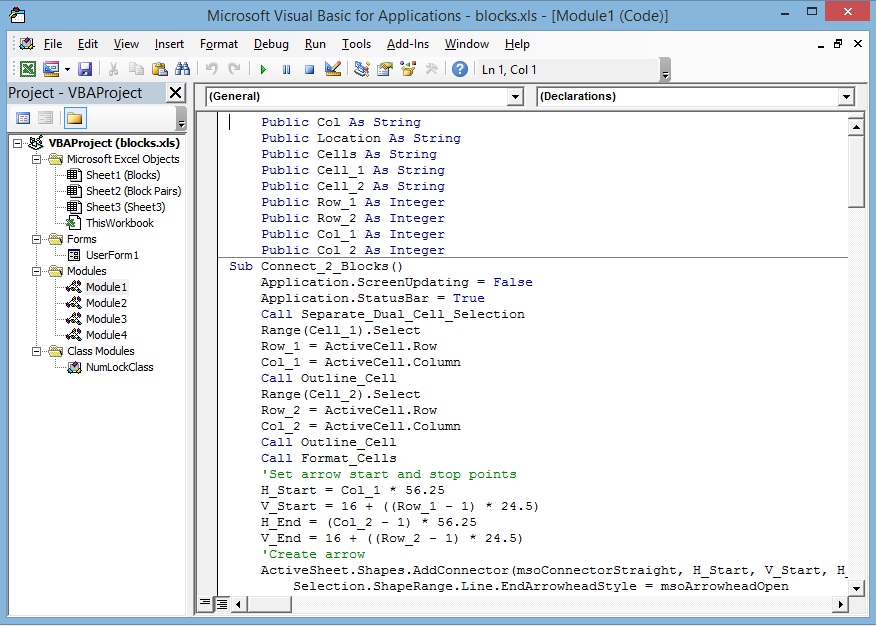Open the Help menu
This screenshot has height=626, width=876.
[517, 44]
